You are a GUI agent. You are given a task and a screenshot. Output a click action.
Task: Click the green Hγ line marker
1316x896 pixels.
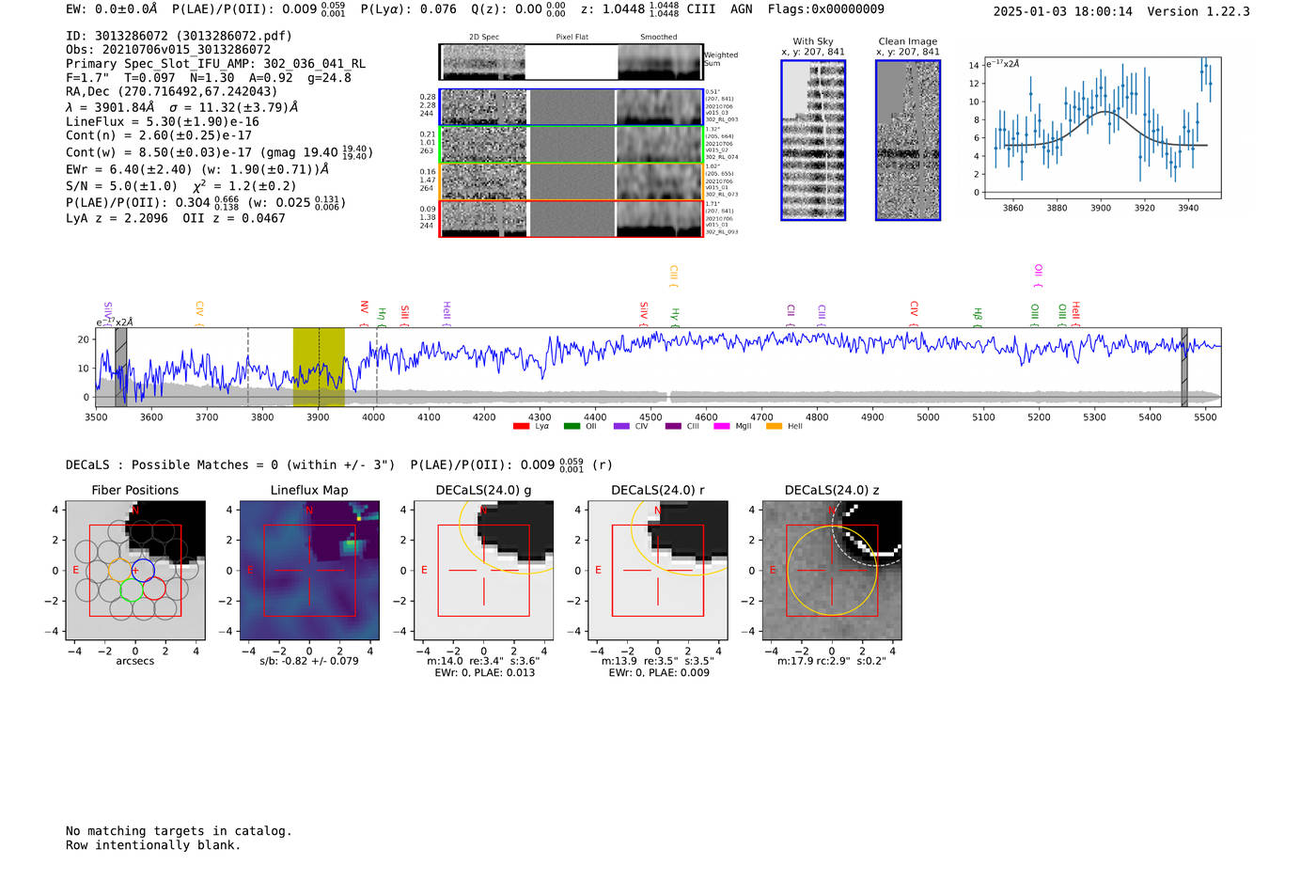click(675, 316)
